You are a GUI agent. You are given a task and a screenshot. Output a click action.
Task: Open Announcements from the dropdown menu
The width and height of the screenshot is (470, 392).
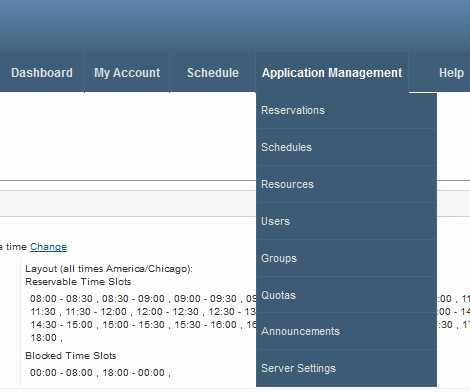click(346, 331)
